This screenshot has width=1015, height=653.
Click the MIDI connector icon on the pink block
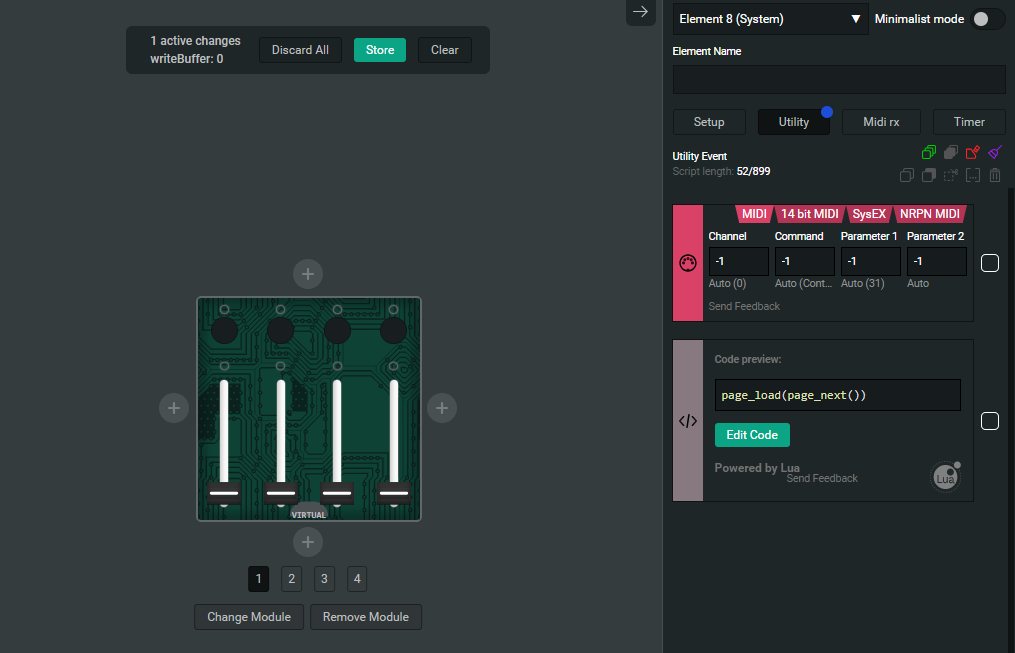pos(688,263)
